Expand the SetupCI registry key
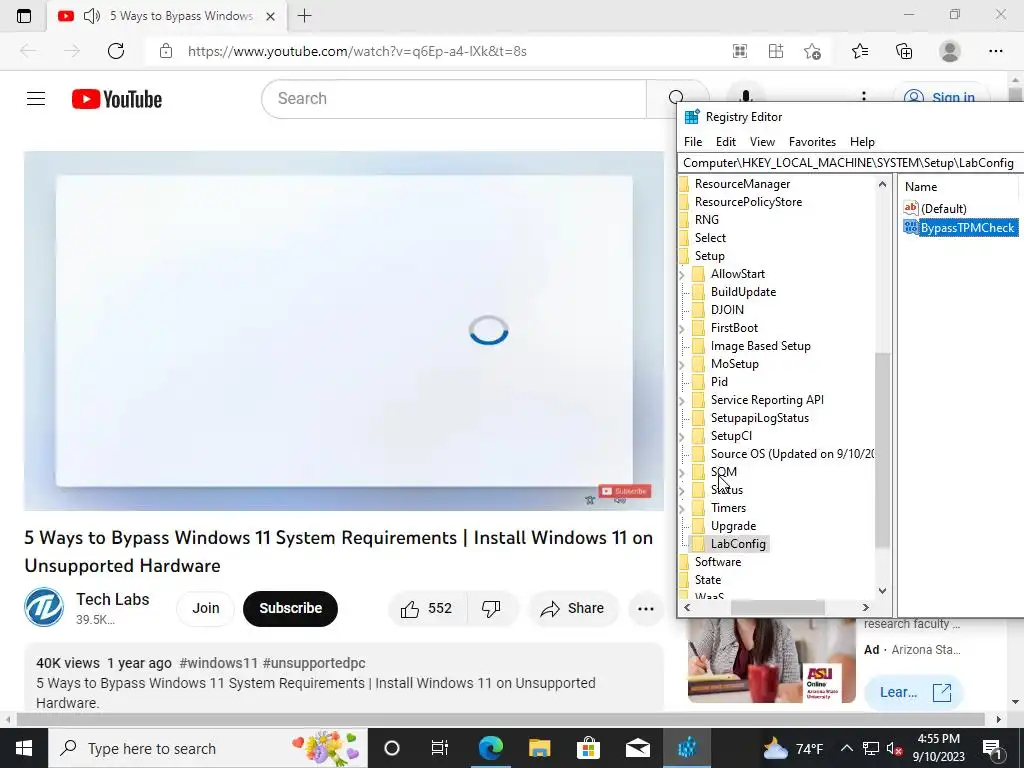Image resolution: width=1024 pixels, height=768 pixels. (682, 436)
